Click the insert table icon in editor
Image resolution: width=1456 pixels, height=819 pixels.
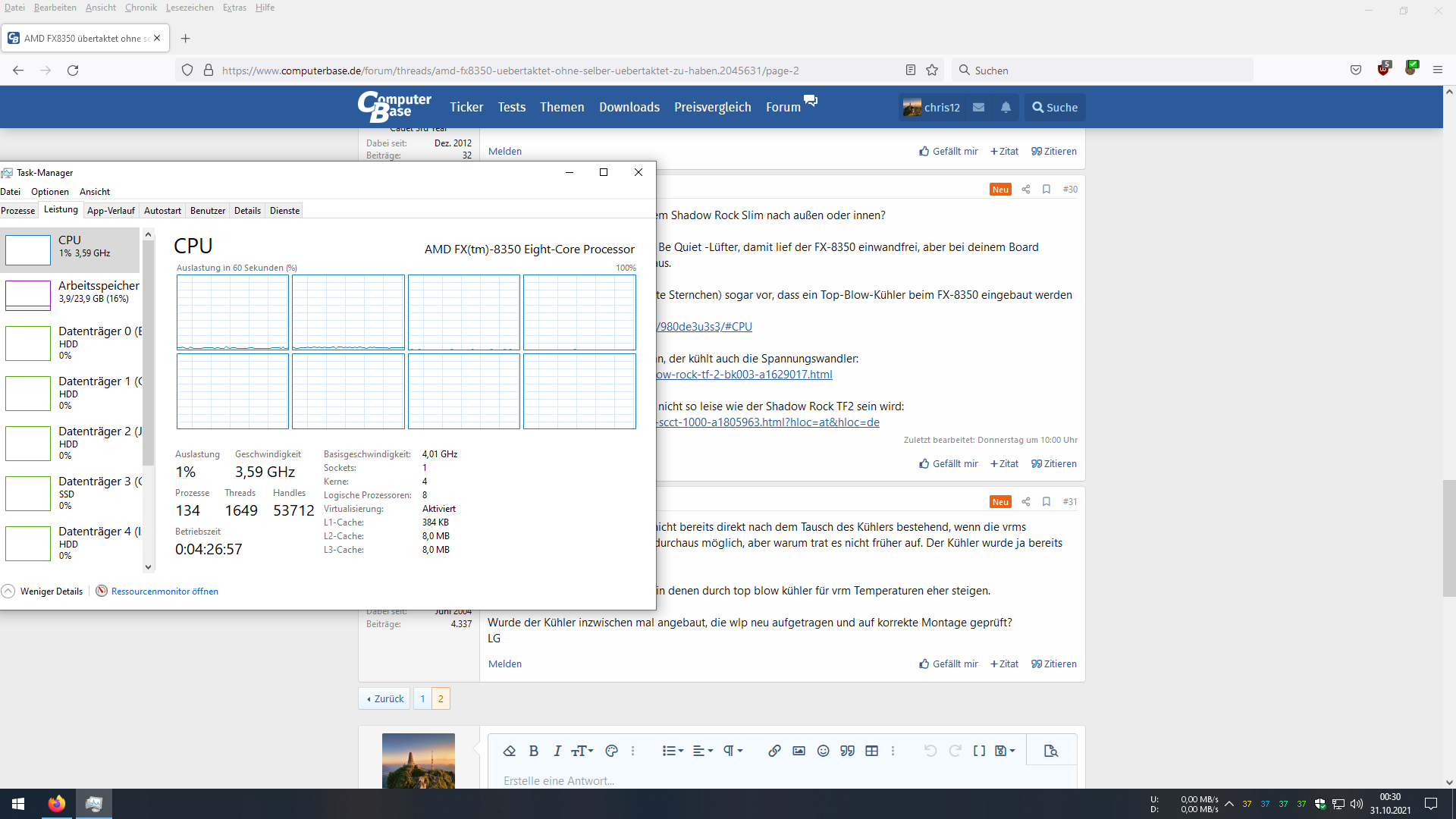tap(872, 751)
